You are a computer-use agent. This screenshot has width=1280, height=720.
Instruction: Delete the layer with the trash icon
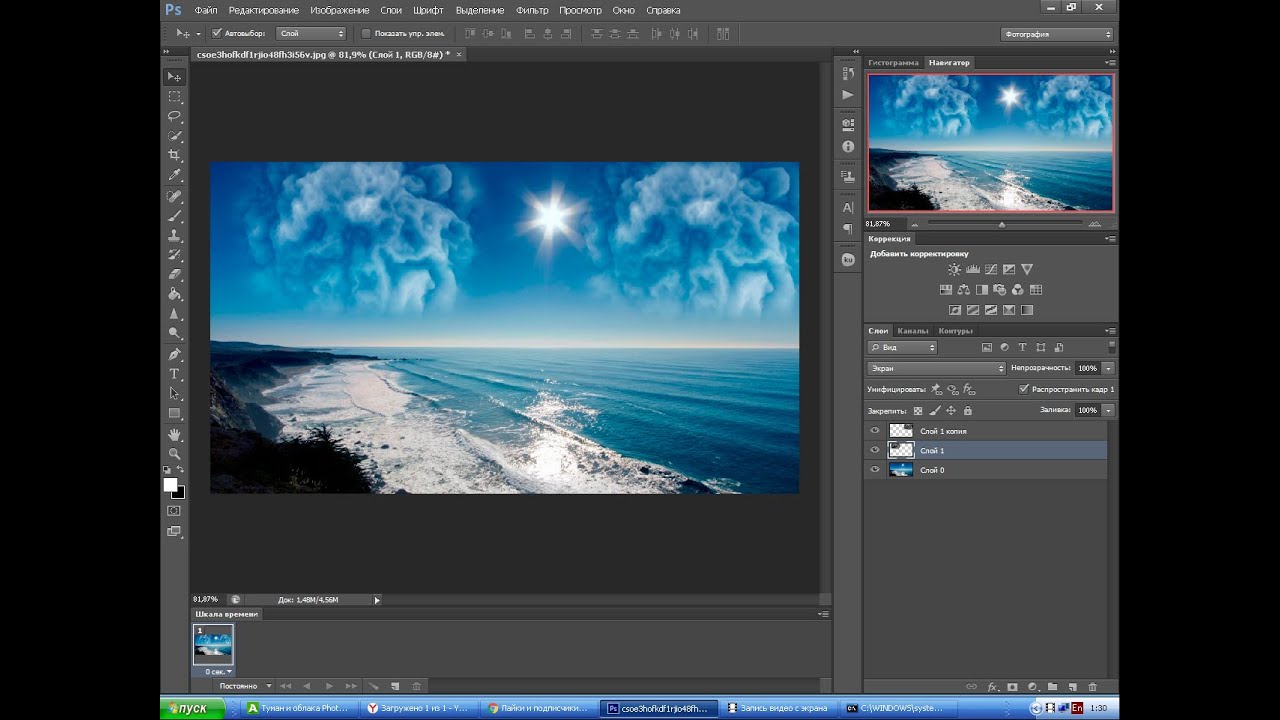pos(1092,687)
